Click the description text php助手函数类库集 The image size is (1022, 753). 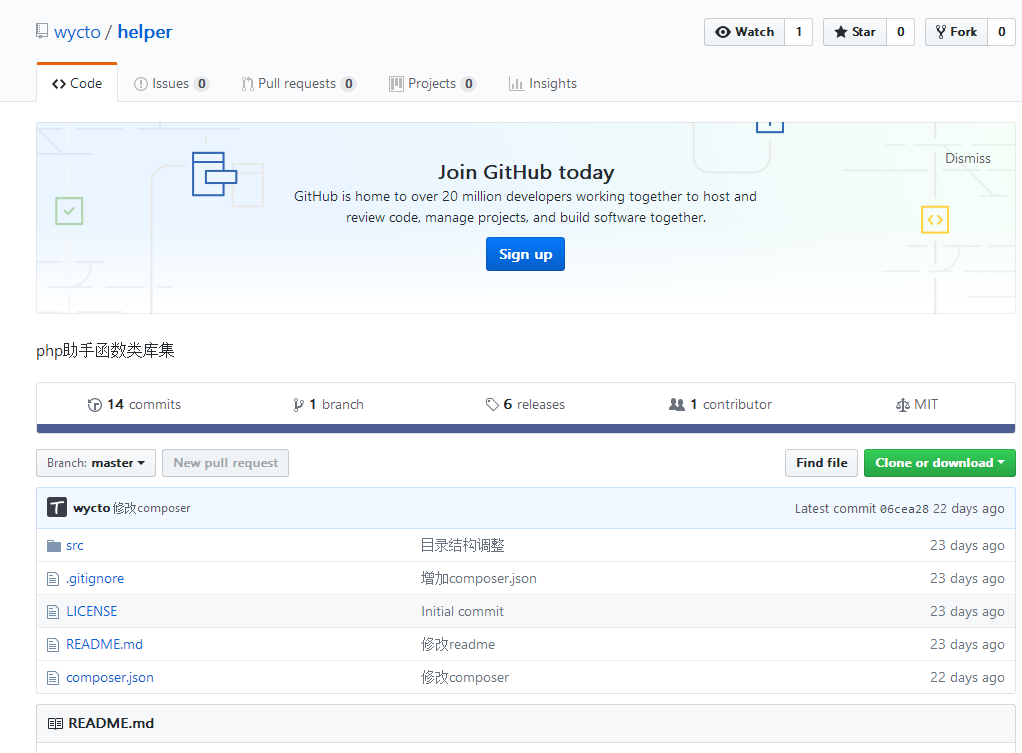click(x=105, y=351)
